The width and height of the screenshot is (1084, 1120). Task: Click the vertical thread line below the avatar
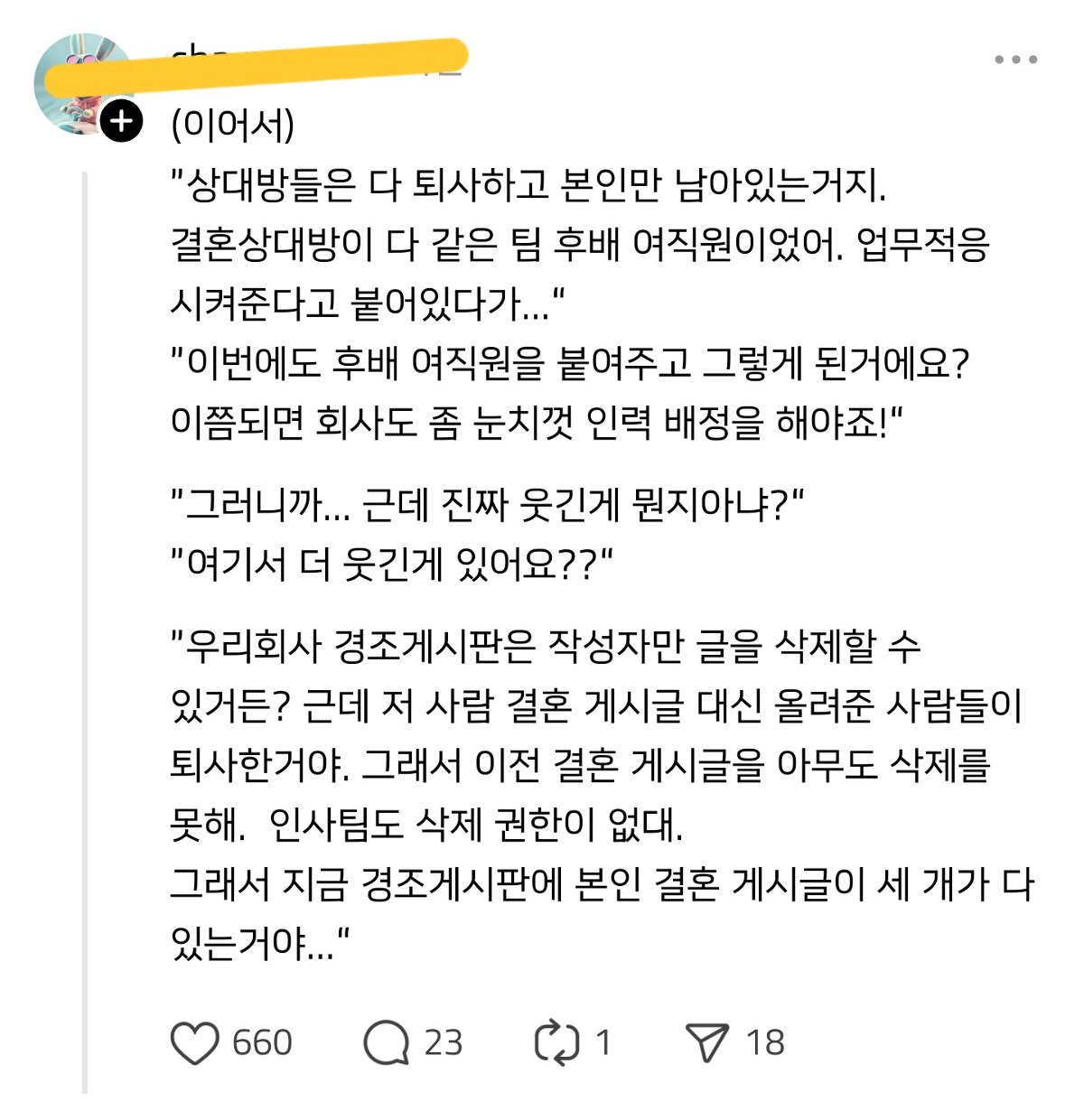(85, 632)
